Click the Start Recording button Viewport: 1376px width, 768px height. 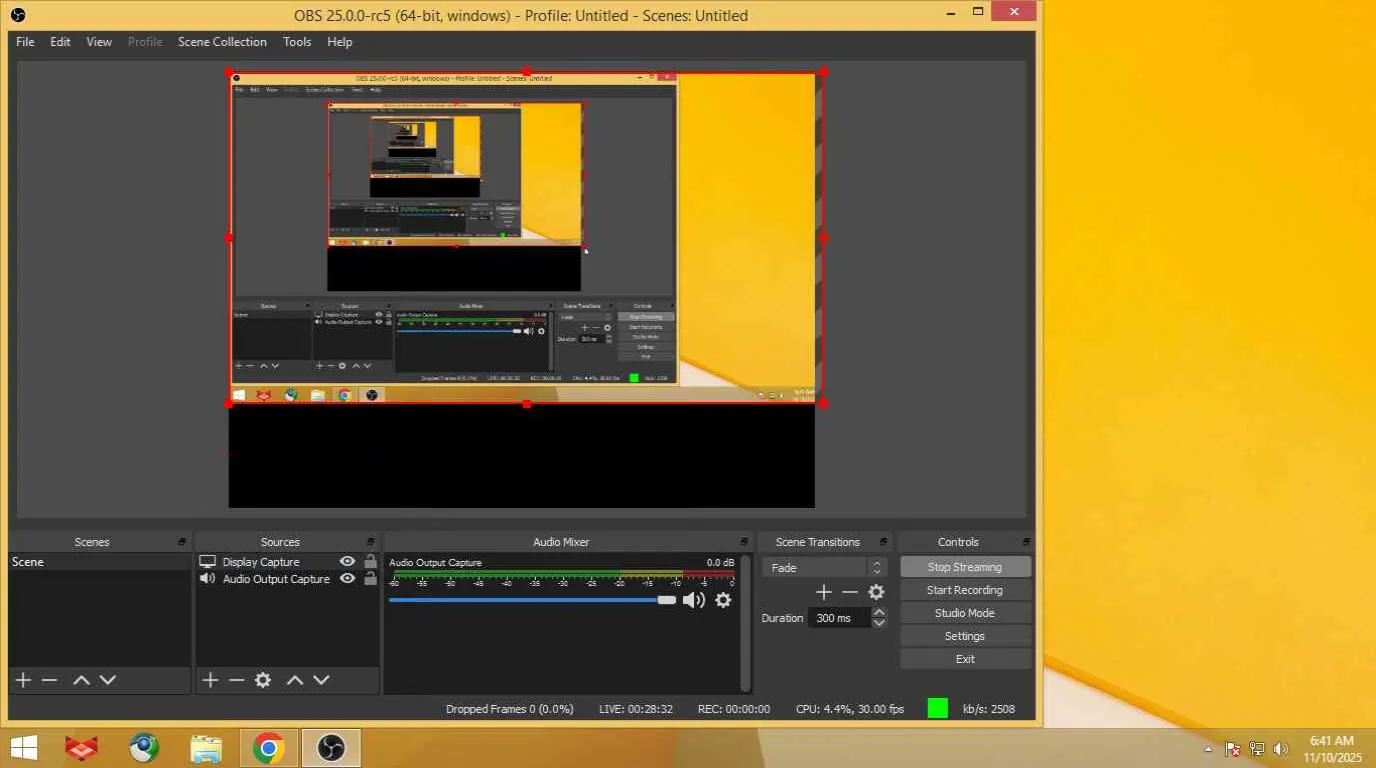(965, 590)
